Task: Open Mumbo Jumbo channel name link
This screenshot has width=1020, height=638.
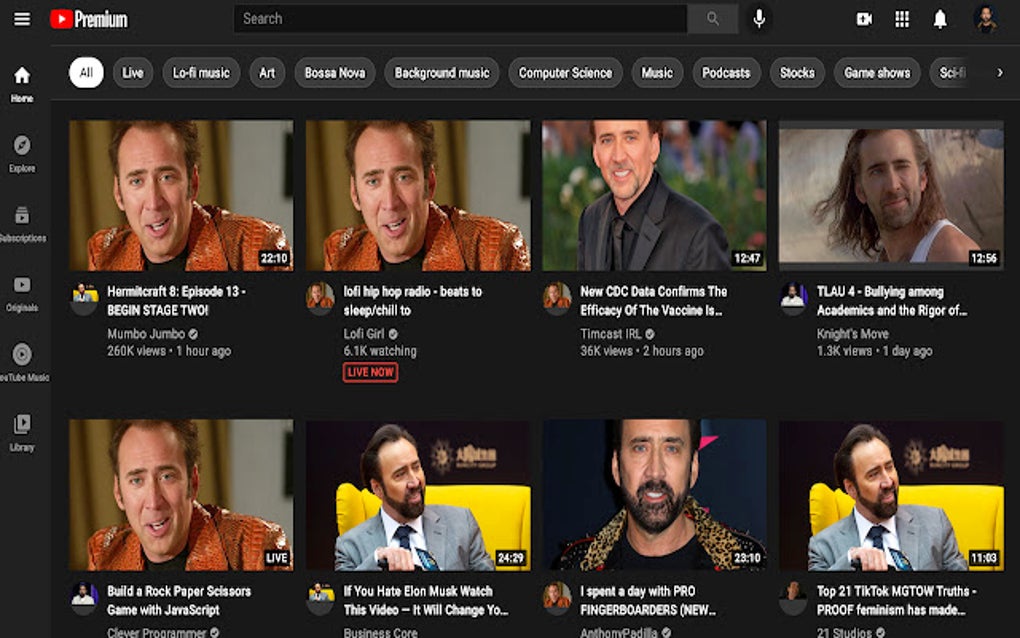Action: click(x=146, y=334)
